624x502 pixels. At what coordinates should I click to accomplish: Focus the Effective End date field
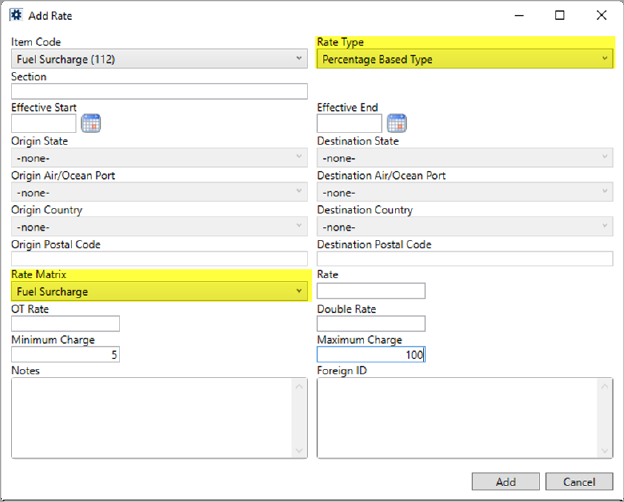click(349, 124)
